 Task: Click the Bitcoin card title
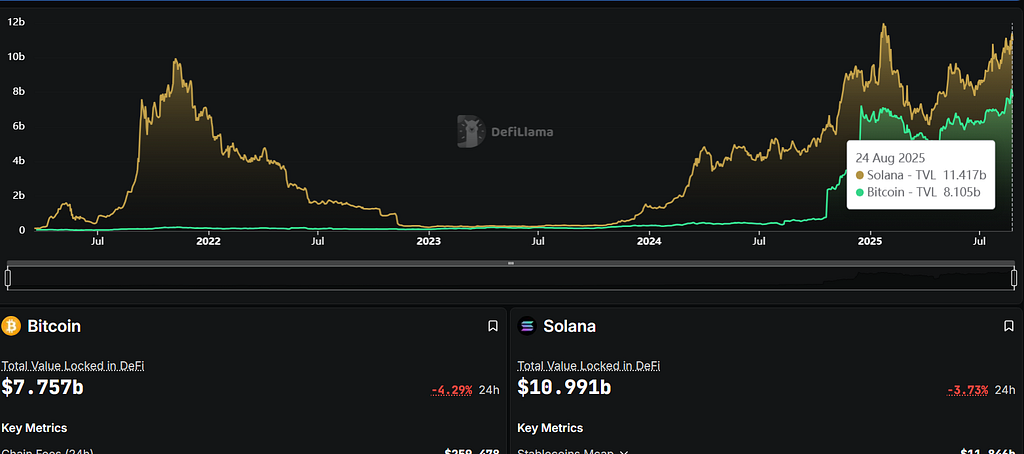tap(54, 326)
